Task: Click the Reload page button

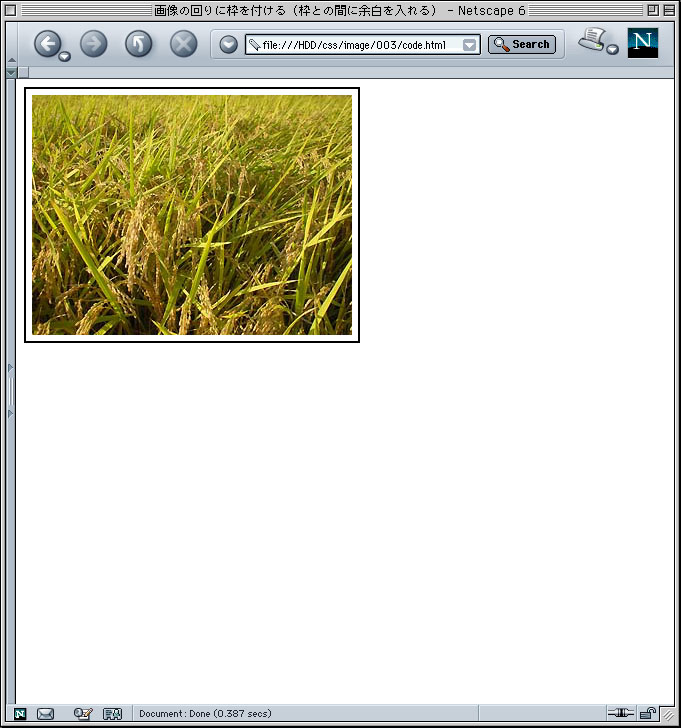Action: coord(138,44)
